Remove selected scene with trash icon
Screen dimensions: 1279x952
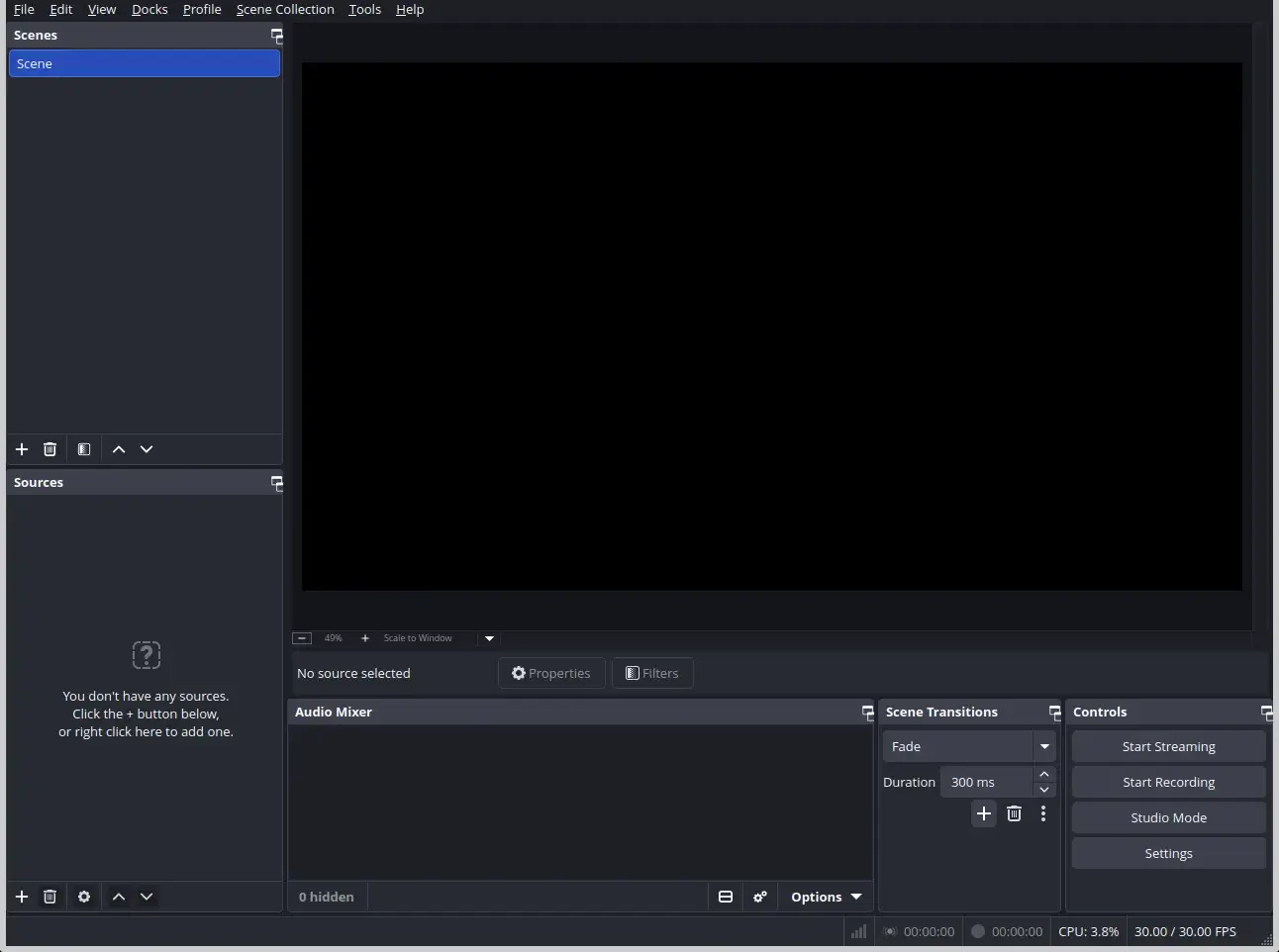49,449
